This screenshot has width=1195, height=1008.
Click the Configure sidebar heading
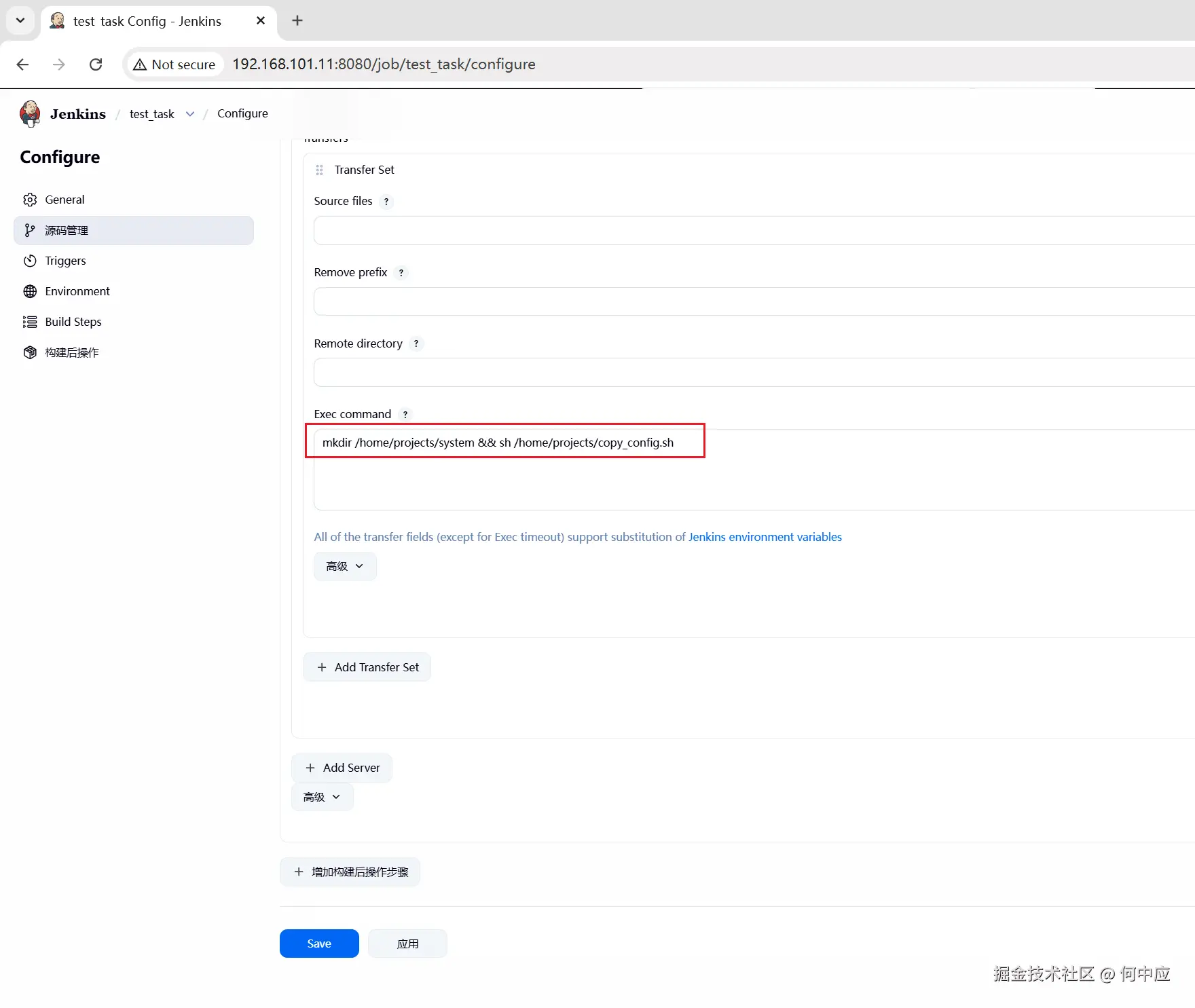60,157
